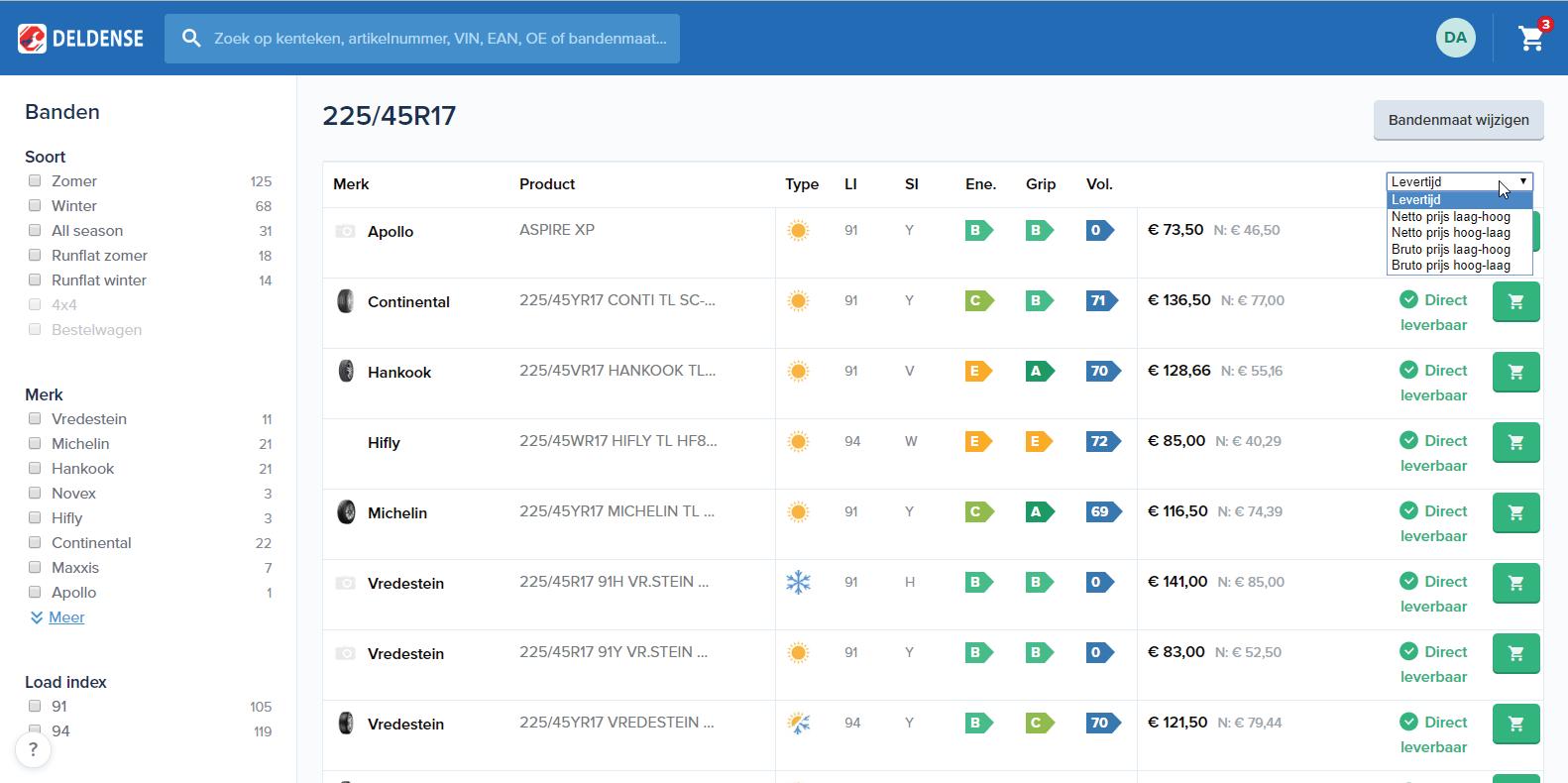The image size is (1568, 783).
Task: Click the DA user avatar
Action: point(1455,38)
